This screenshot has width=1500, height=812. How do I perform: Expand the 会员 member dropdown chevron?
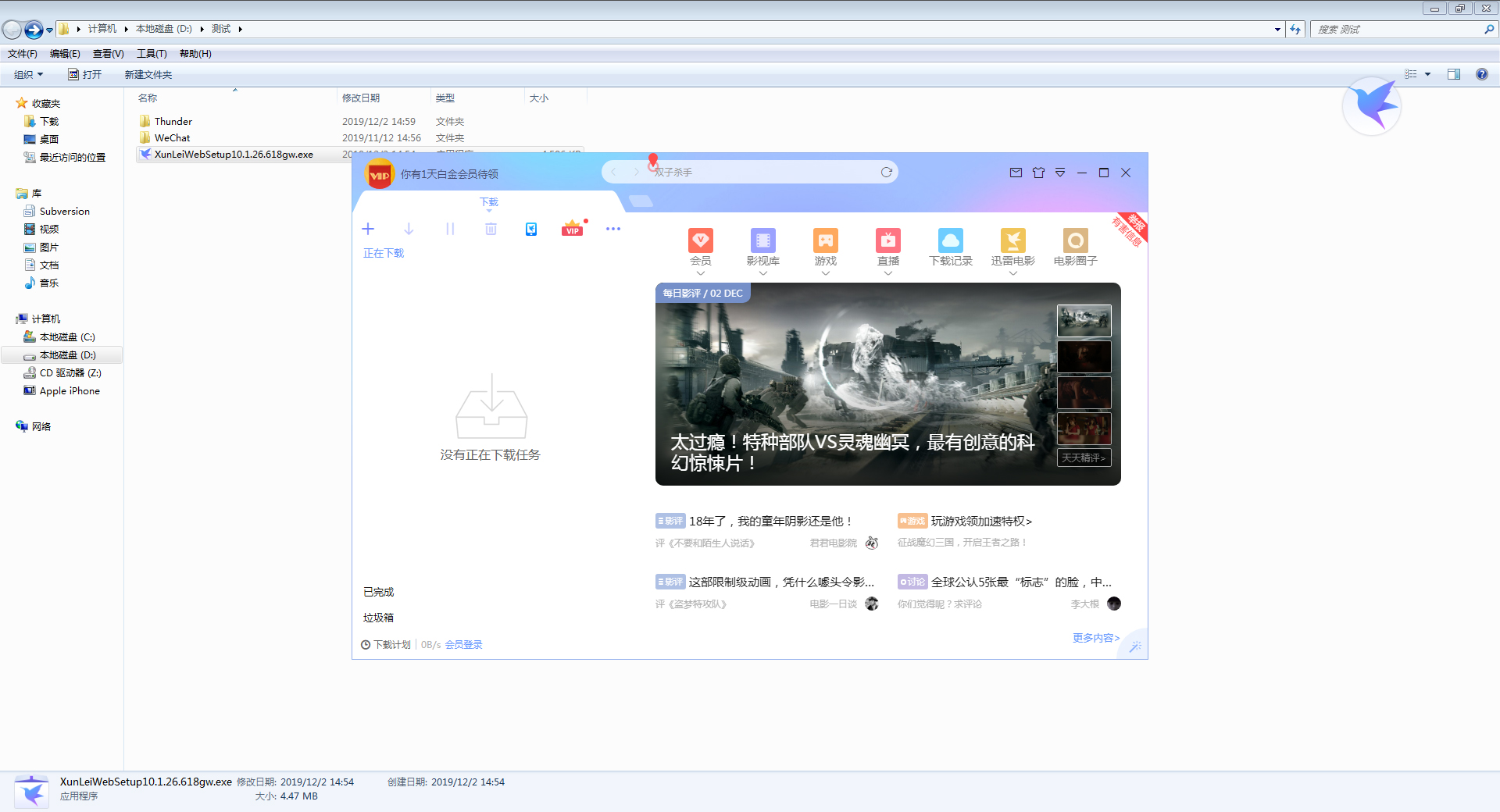[x=701, y=273]
